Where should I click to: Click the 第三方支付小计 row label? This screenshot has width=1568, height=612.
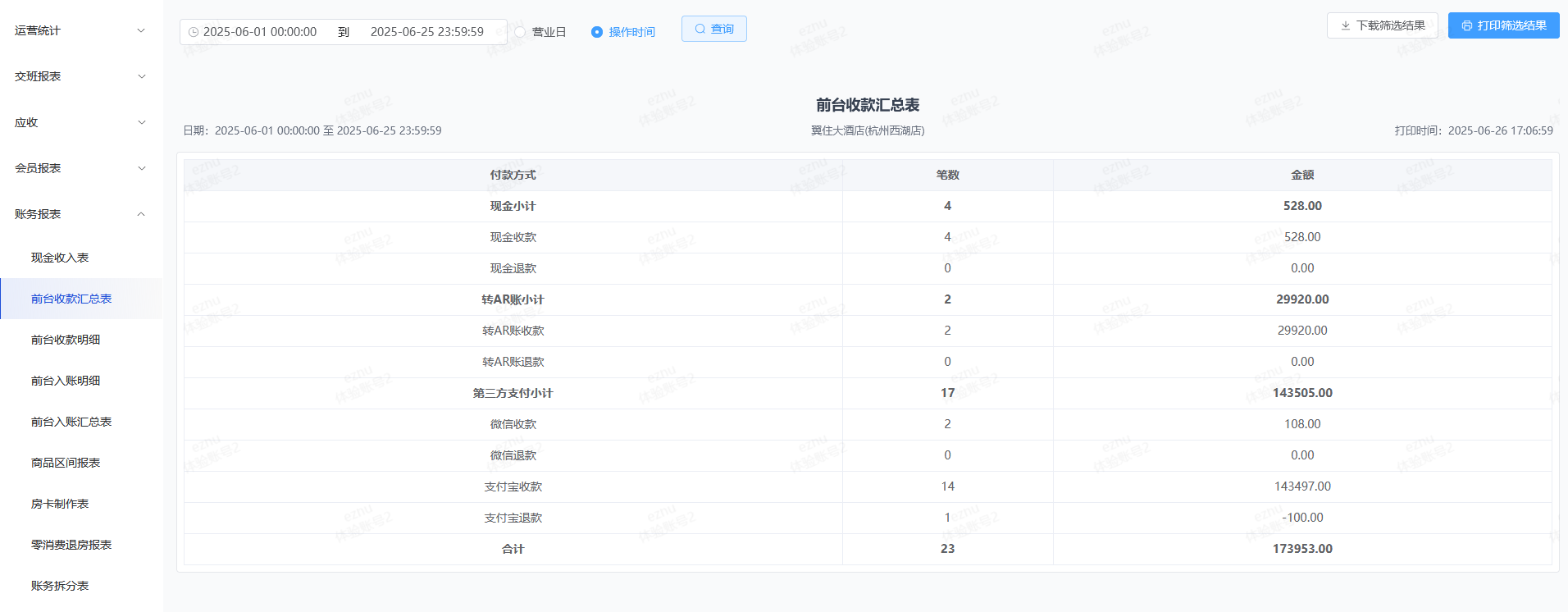[513, 393]
